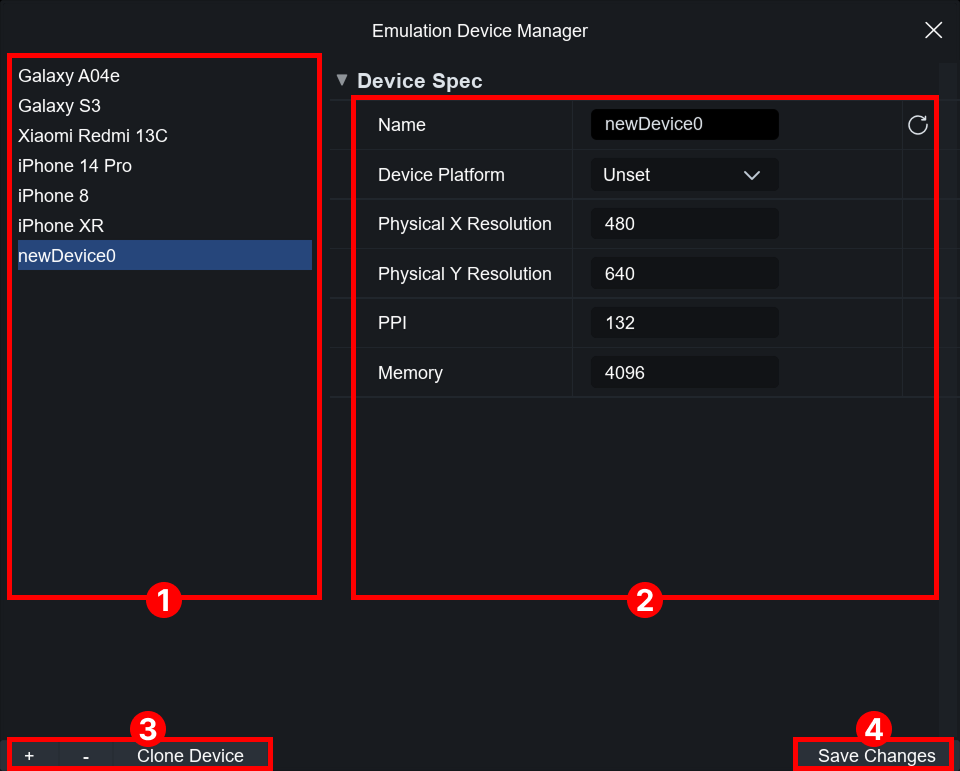Close the Emulation Device Manager dialog
This screenshot has height=771, width=960.
coord(933,30)
